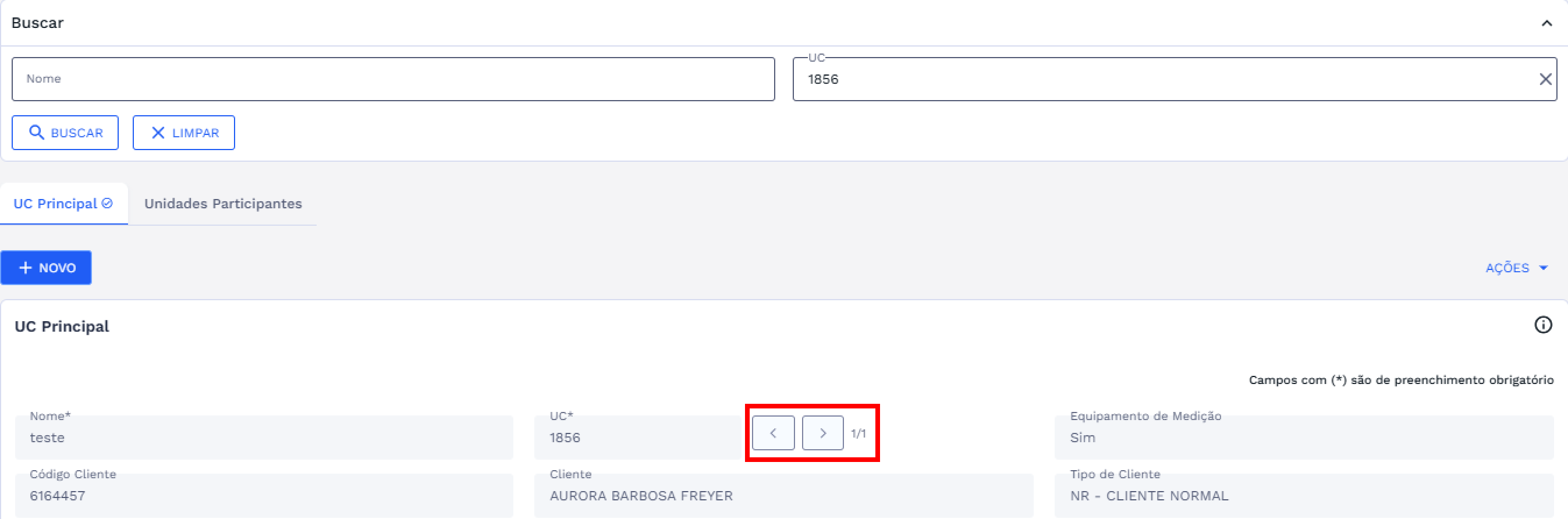Select the Tipo de Cliente field
The image size is (1568, 519).
[x=1303, y=495]
